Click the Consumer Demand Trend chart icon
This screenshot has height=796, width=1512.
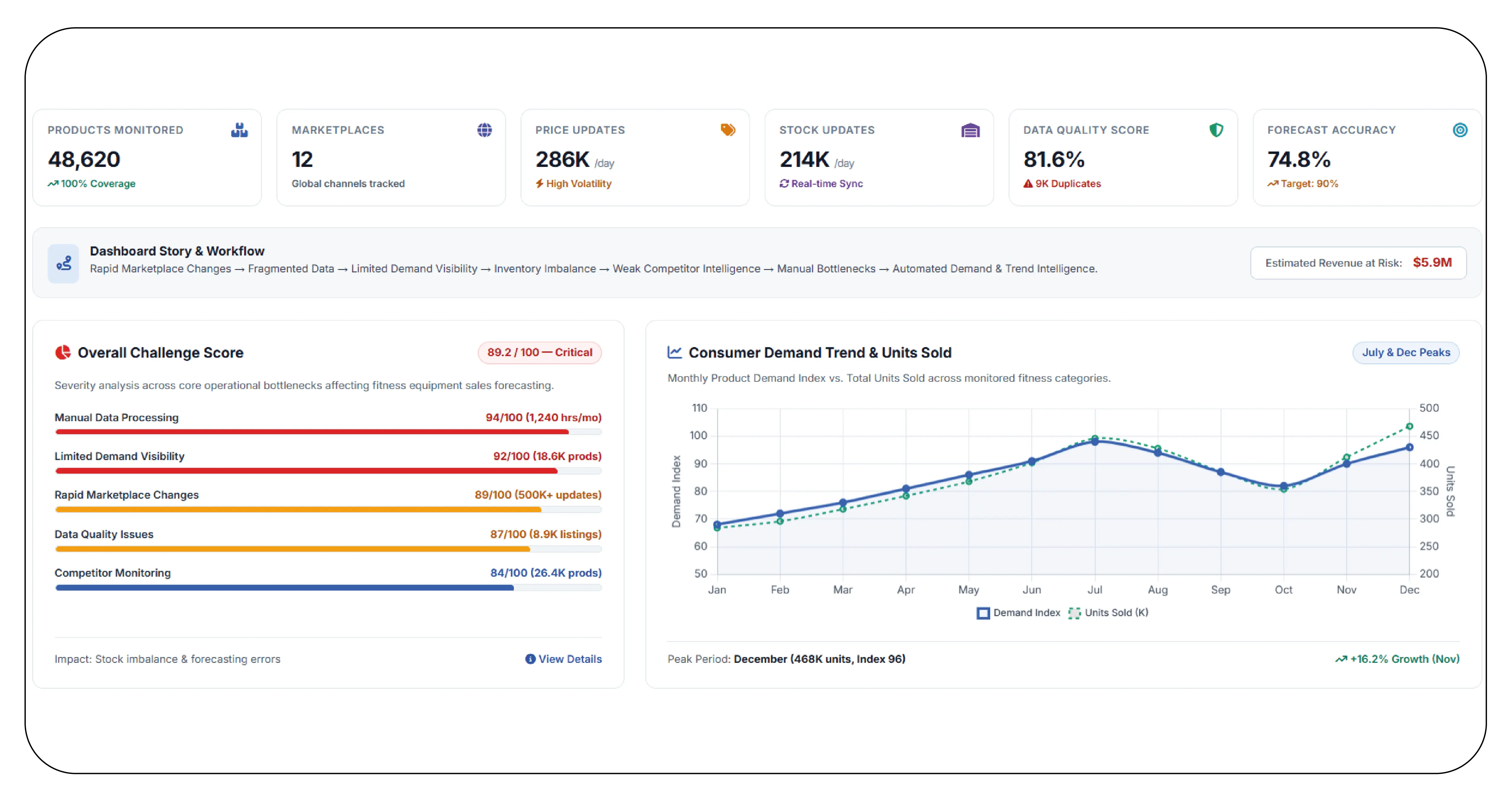674,352
